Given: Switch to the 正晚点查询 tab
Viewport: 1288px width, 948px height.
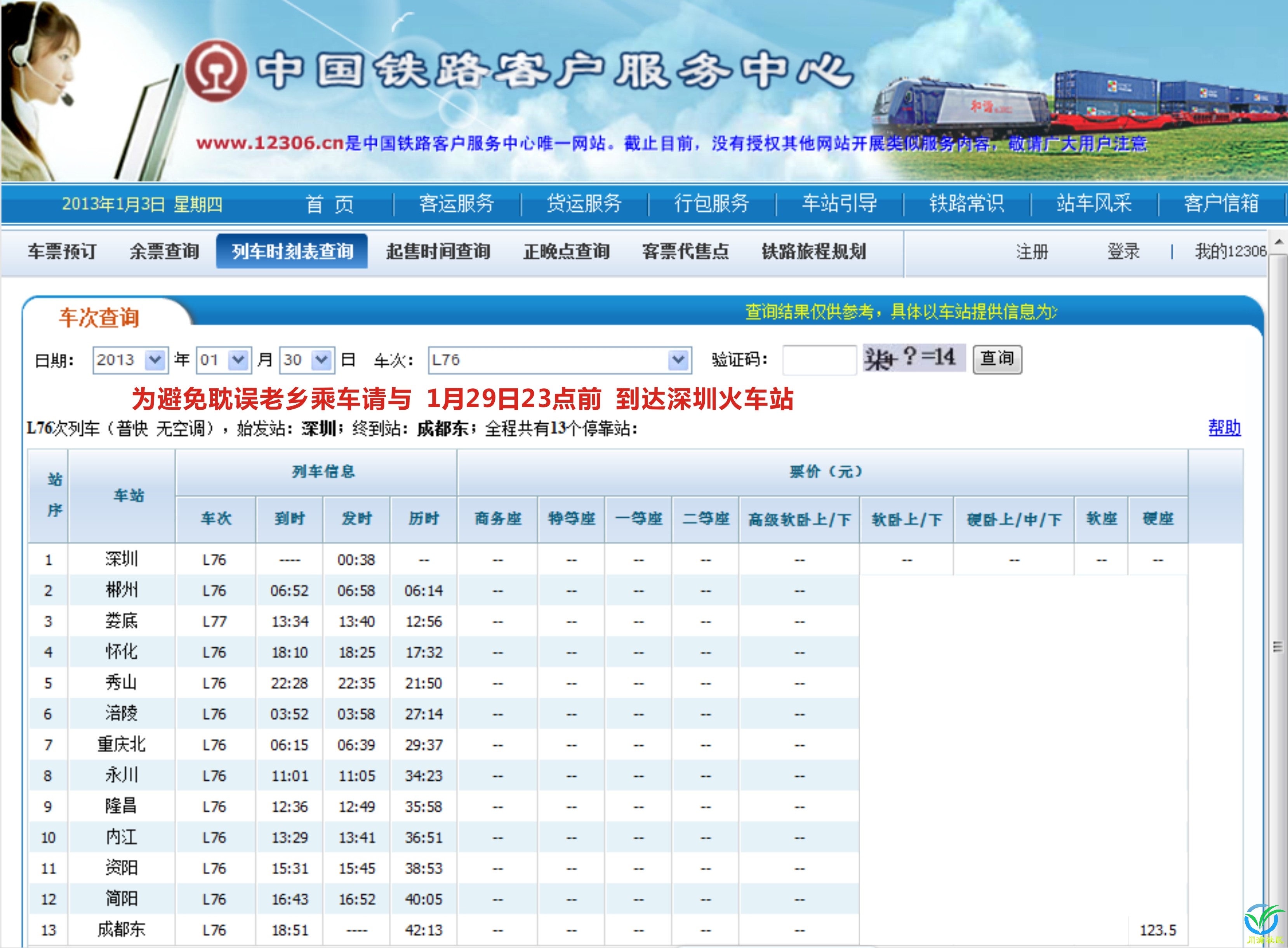Looking at the screenshot, I should pos(566,251).
